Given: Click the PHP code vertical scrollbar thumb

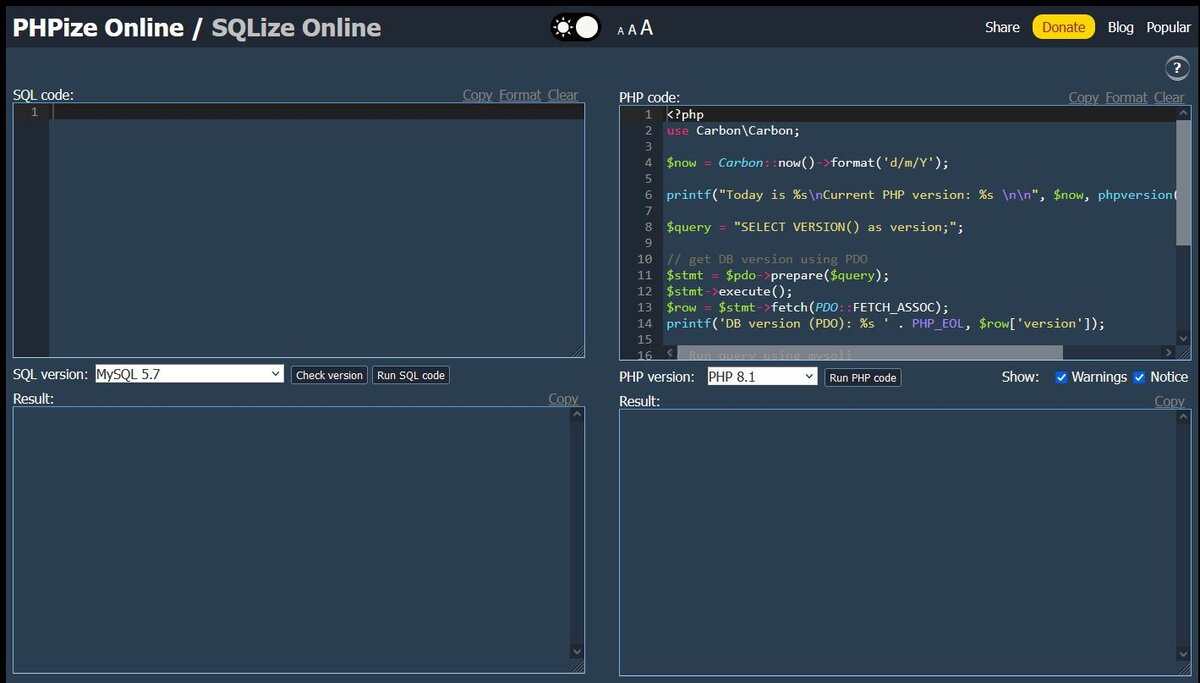Looking at the screenshot, I should tap(1184, 182).
